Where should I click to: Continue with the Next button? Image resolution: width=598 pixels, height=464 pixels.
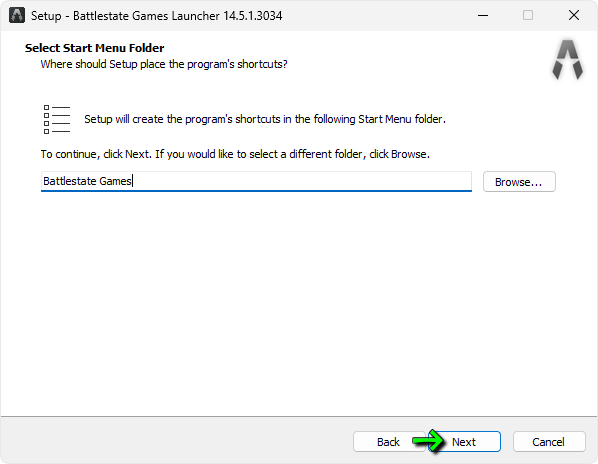coord(464,442)
